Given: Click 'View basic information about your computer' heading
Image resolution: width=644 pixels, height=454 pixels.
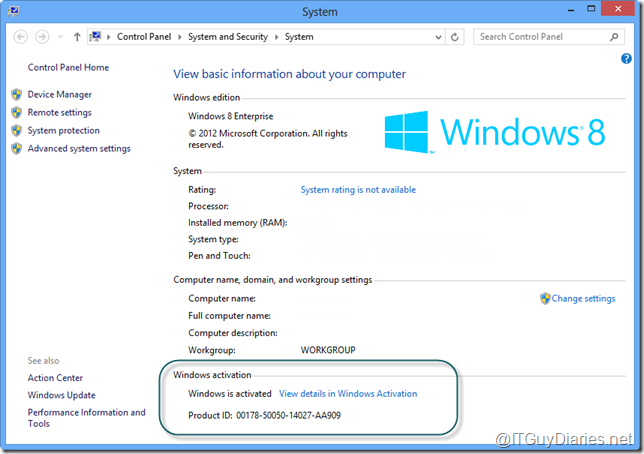Looking at the screenshot, I should pos(290,74).
